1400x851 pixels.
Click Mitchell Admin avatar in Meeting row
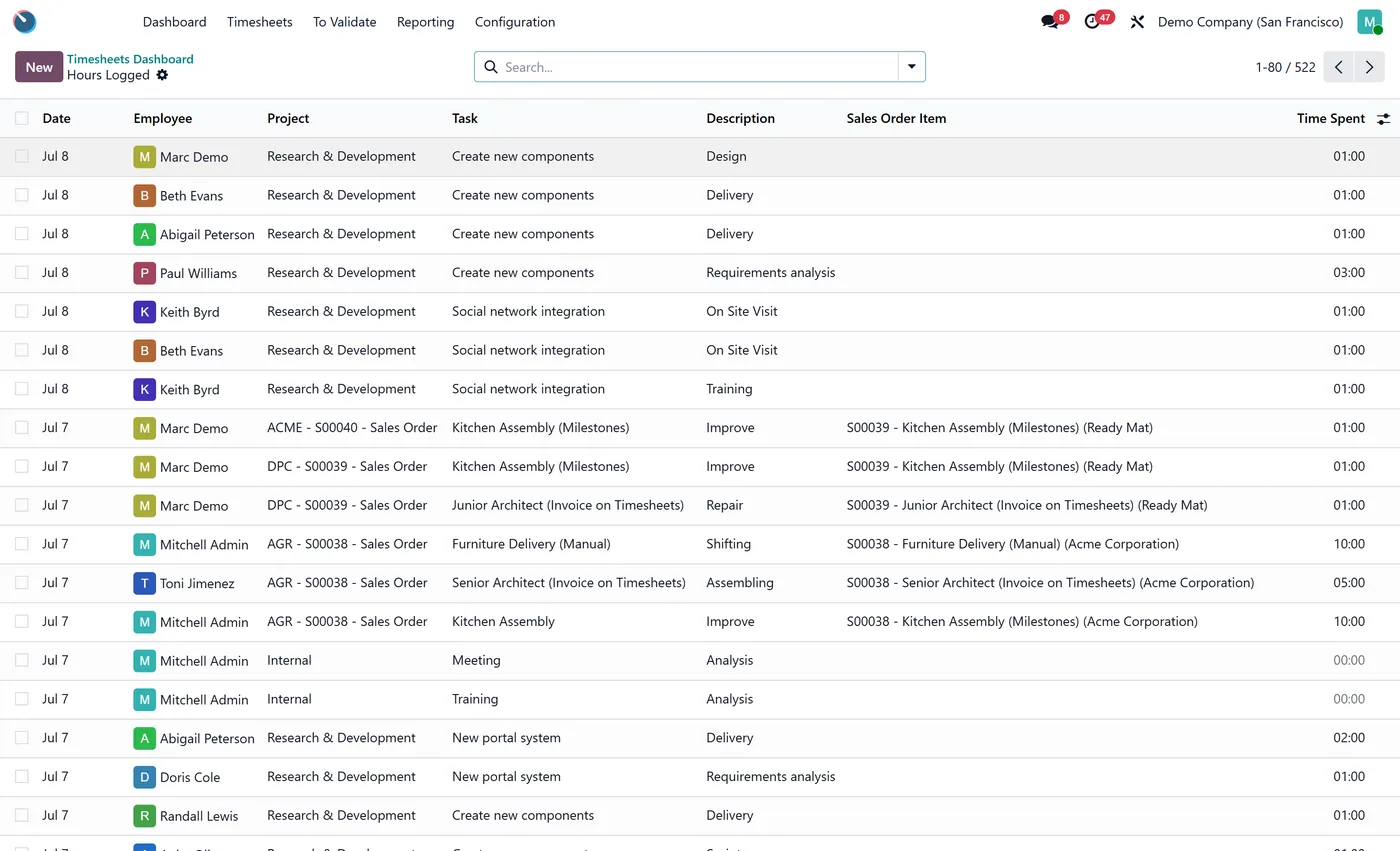(144, 661)
